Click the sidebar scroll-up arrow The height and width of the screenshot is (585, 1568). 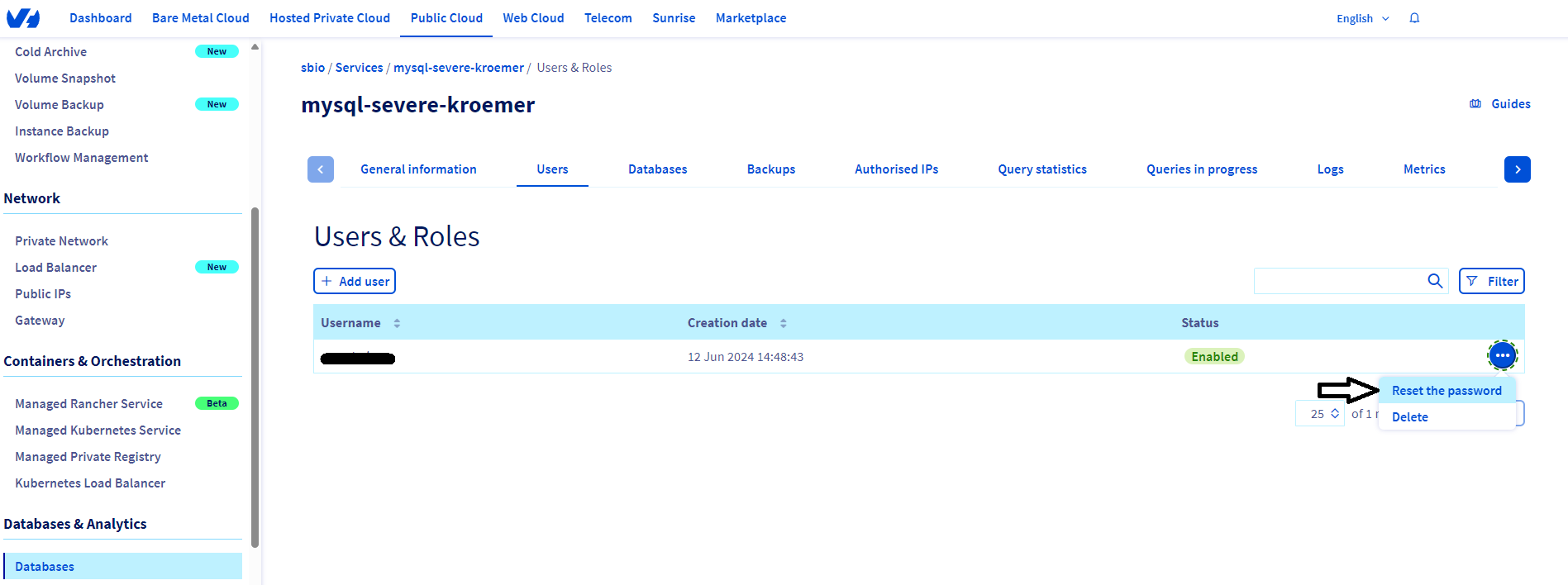255,47
